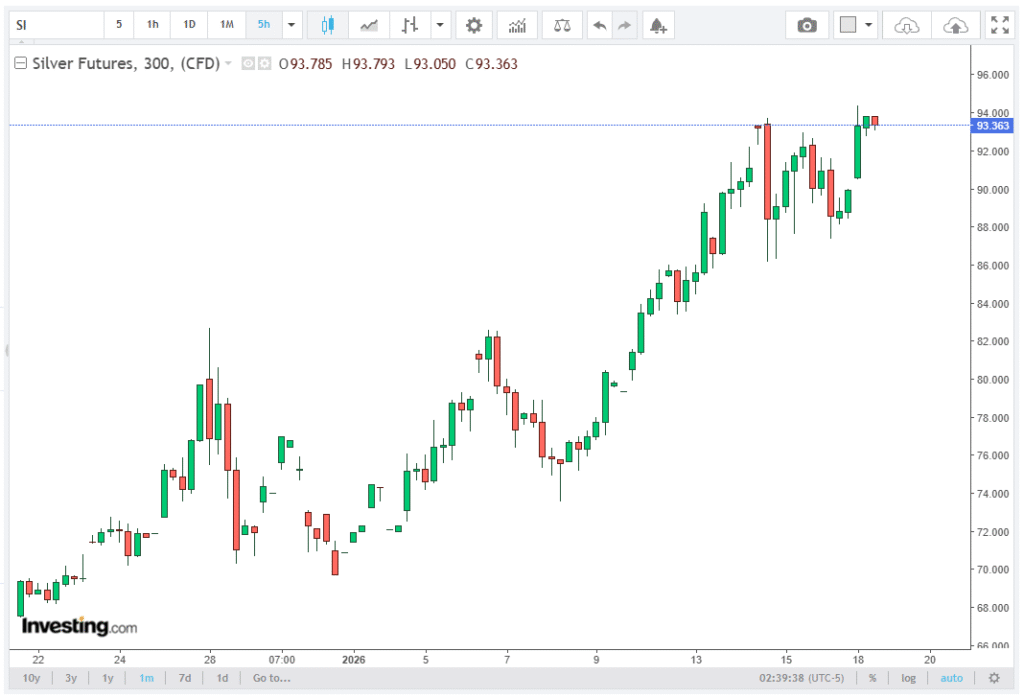Image resolution: width=1024 pixels, height=698 pixels.
Task: Take a chart snapshot with camera
Action: [806, 25]
